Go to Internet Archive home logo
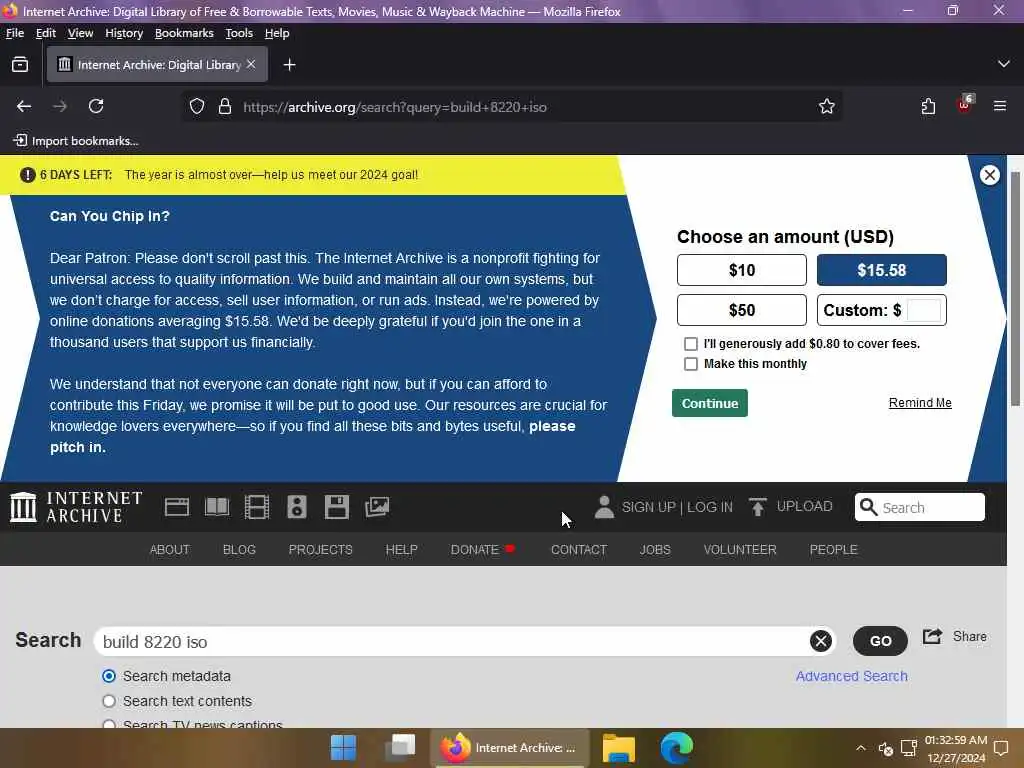Screen dimensions: 1024x768 76,507
